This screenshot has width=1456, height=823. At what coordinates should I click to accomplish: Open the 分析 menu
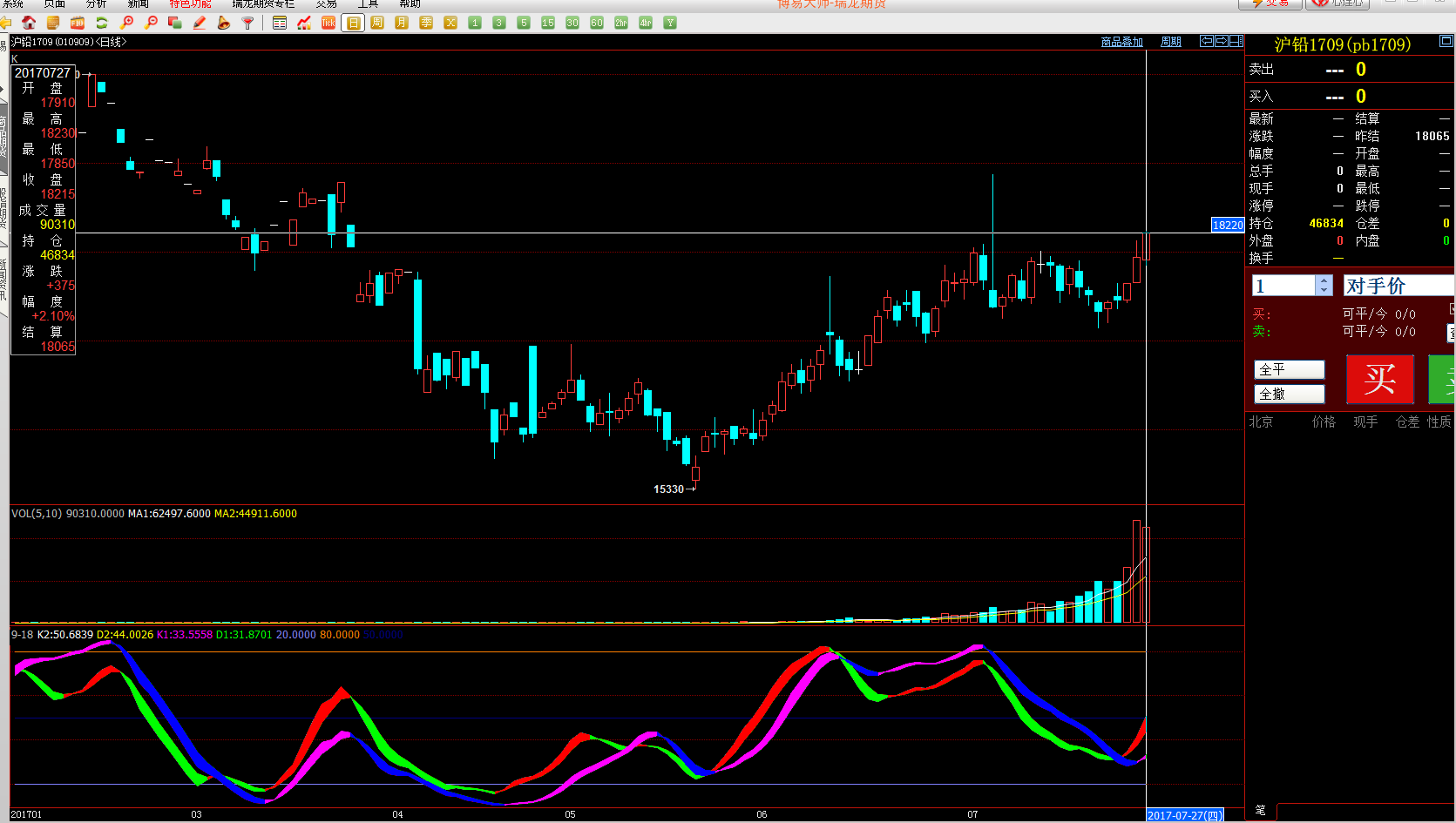[96, 4]
